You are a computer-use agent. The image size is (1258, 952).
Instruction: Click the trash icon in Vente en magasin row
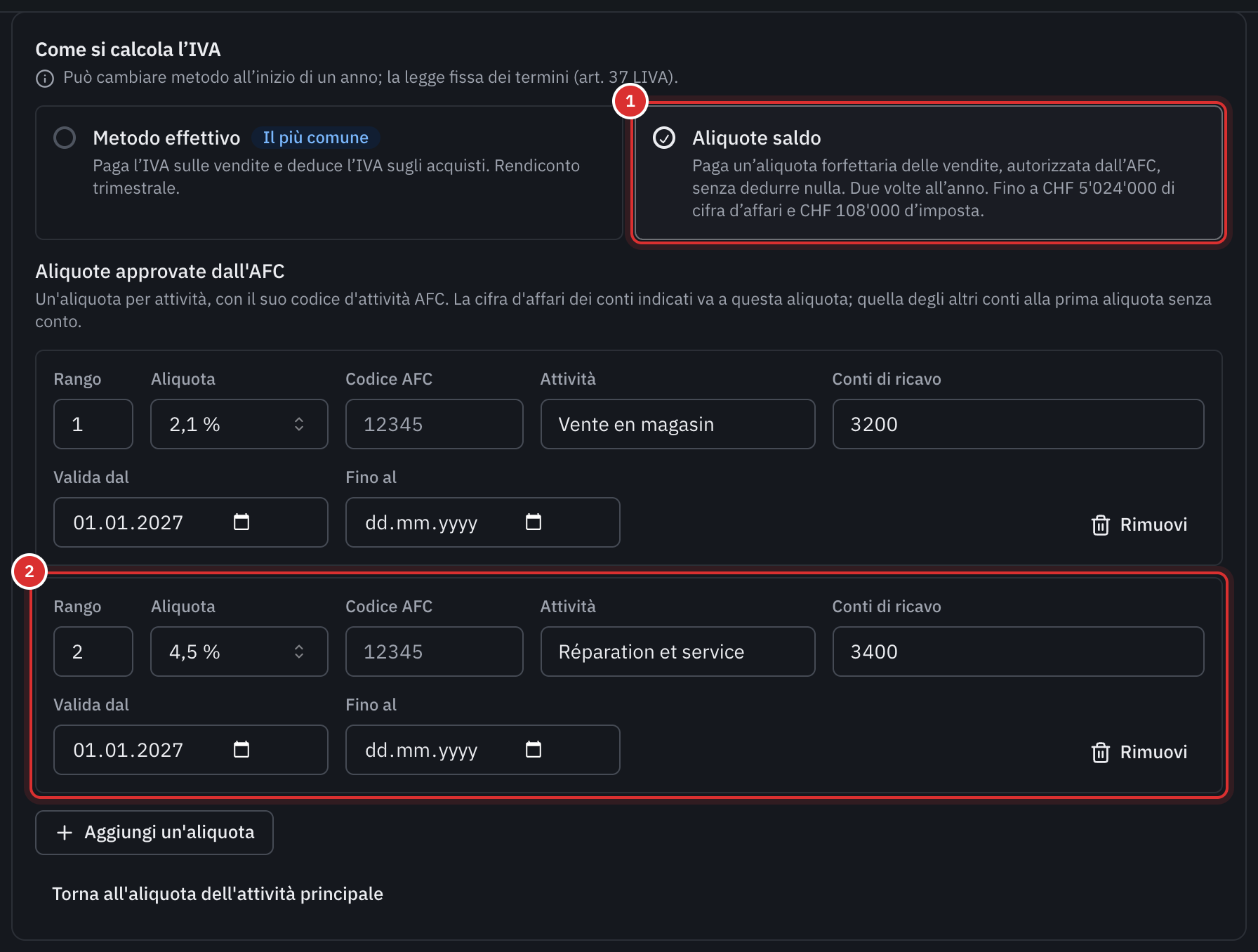click(x=1101, y=524)
